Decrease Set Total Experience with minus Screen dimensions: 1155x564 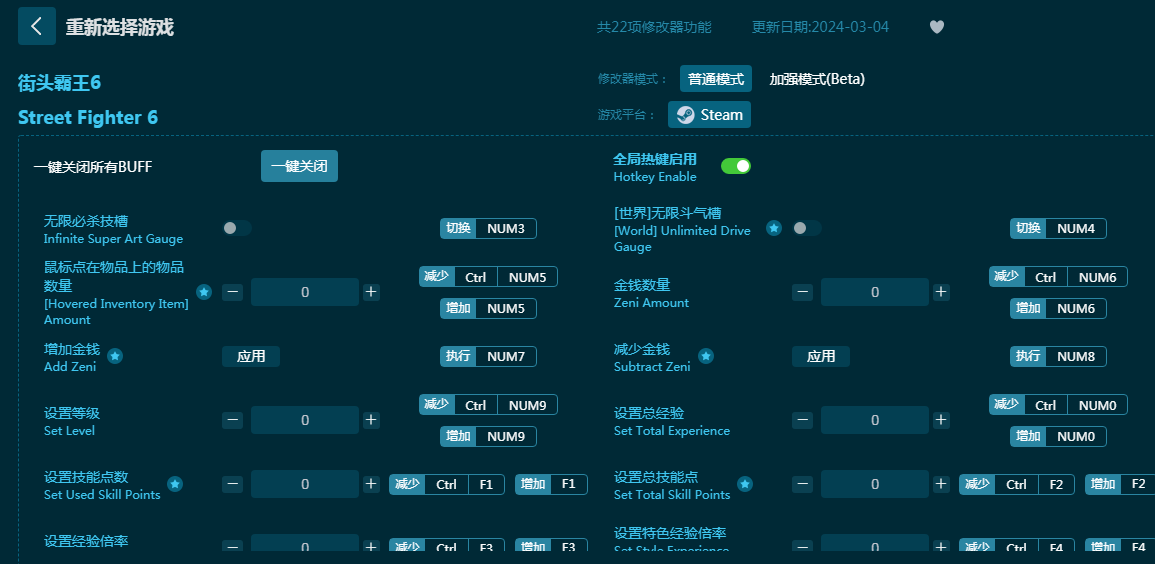[802, 420]
